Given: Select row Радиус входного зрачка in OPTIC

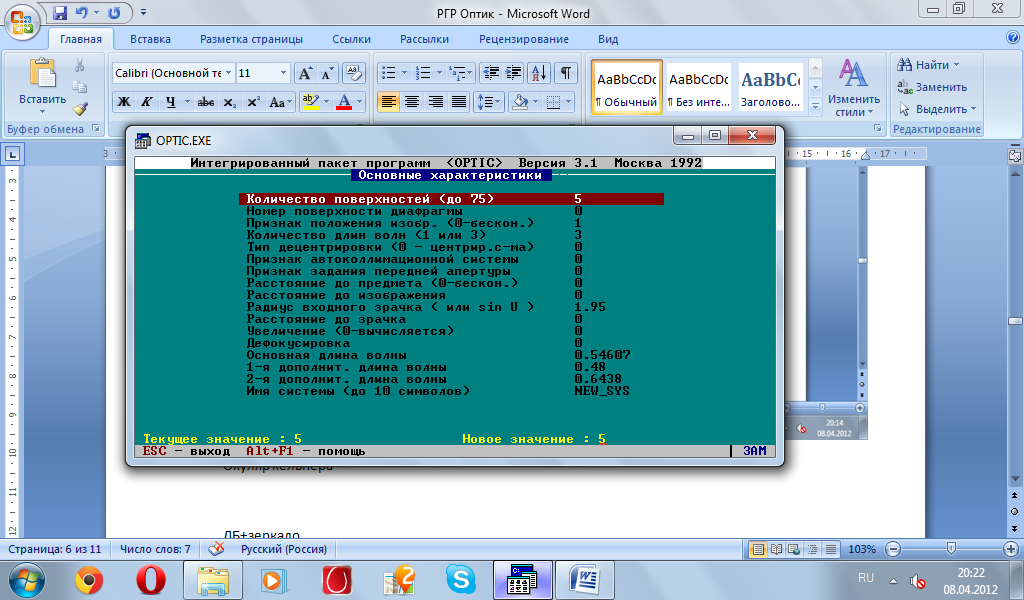Looking at the screenshot, I should [451, 307].
